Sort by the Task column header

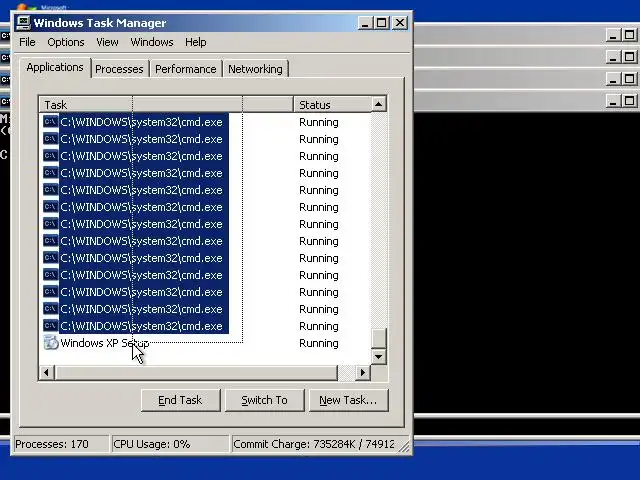(x=167, y=105)
